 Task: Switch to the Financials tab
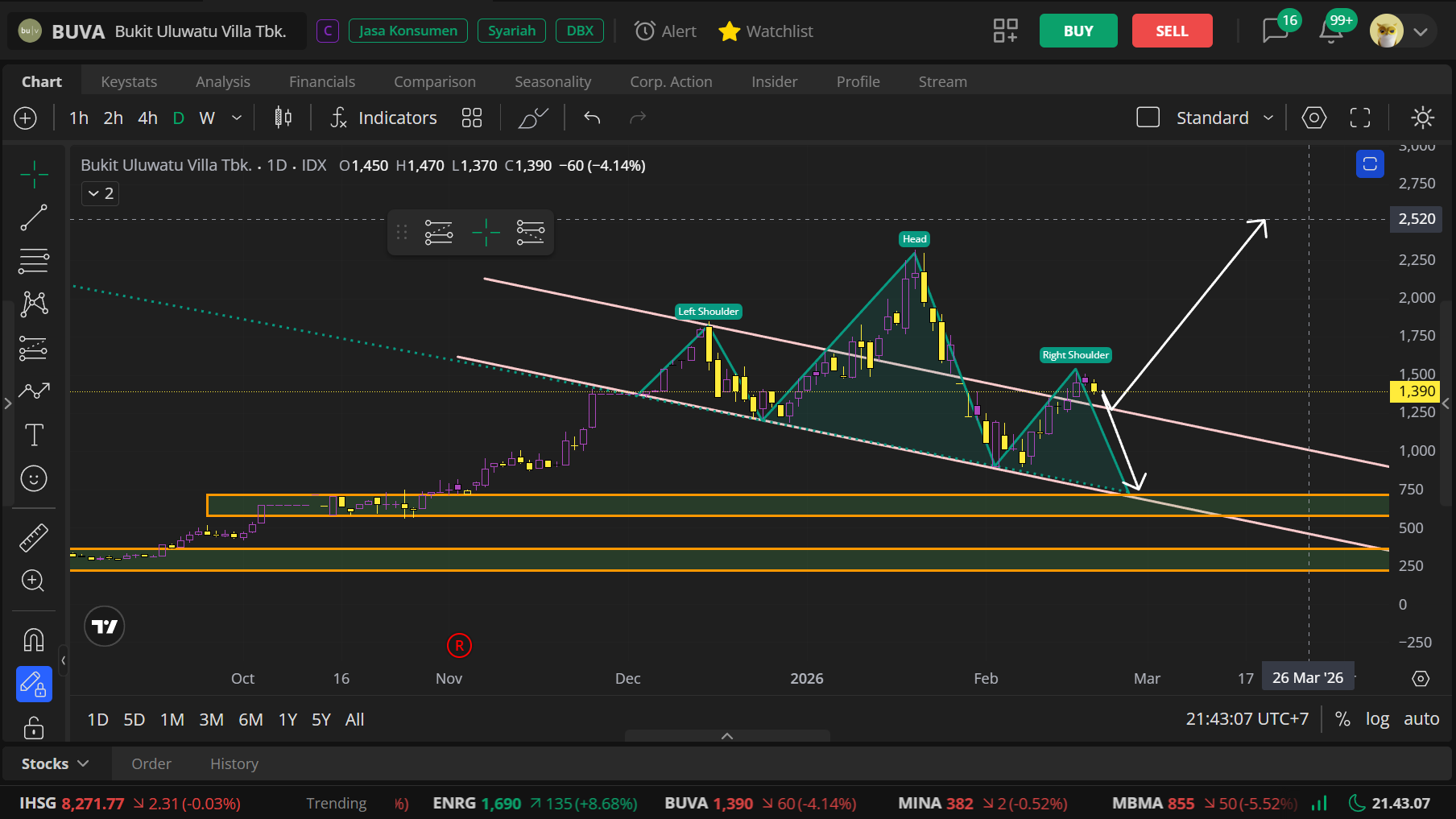(322, 81)
